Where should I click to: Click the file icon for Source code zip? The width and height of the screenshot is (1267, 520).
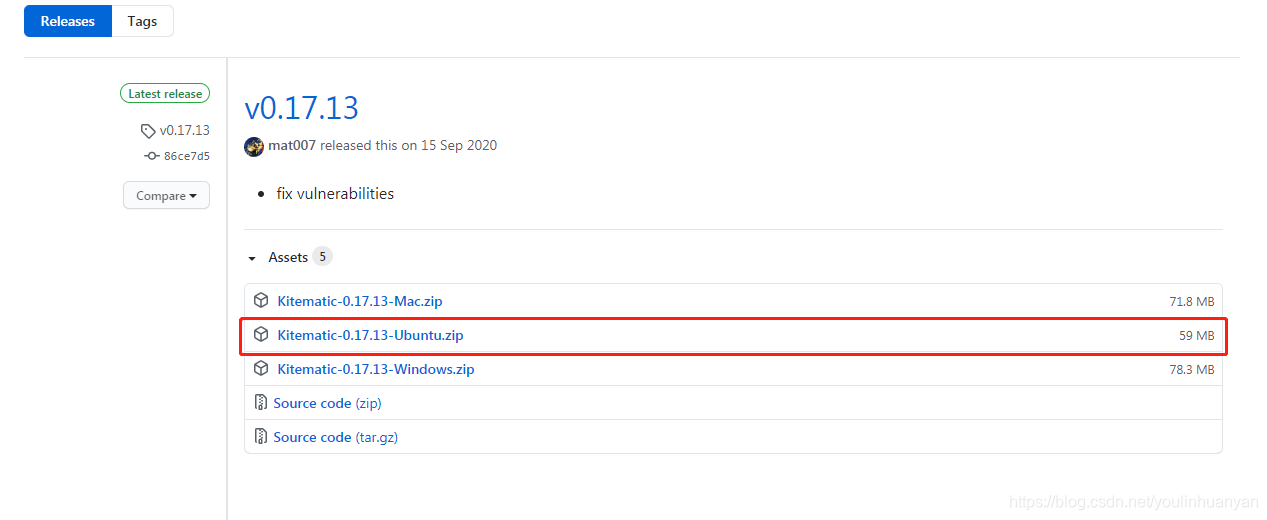[261, 403]
